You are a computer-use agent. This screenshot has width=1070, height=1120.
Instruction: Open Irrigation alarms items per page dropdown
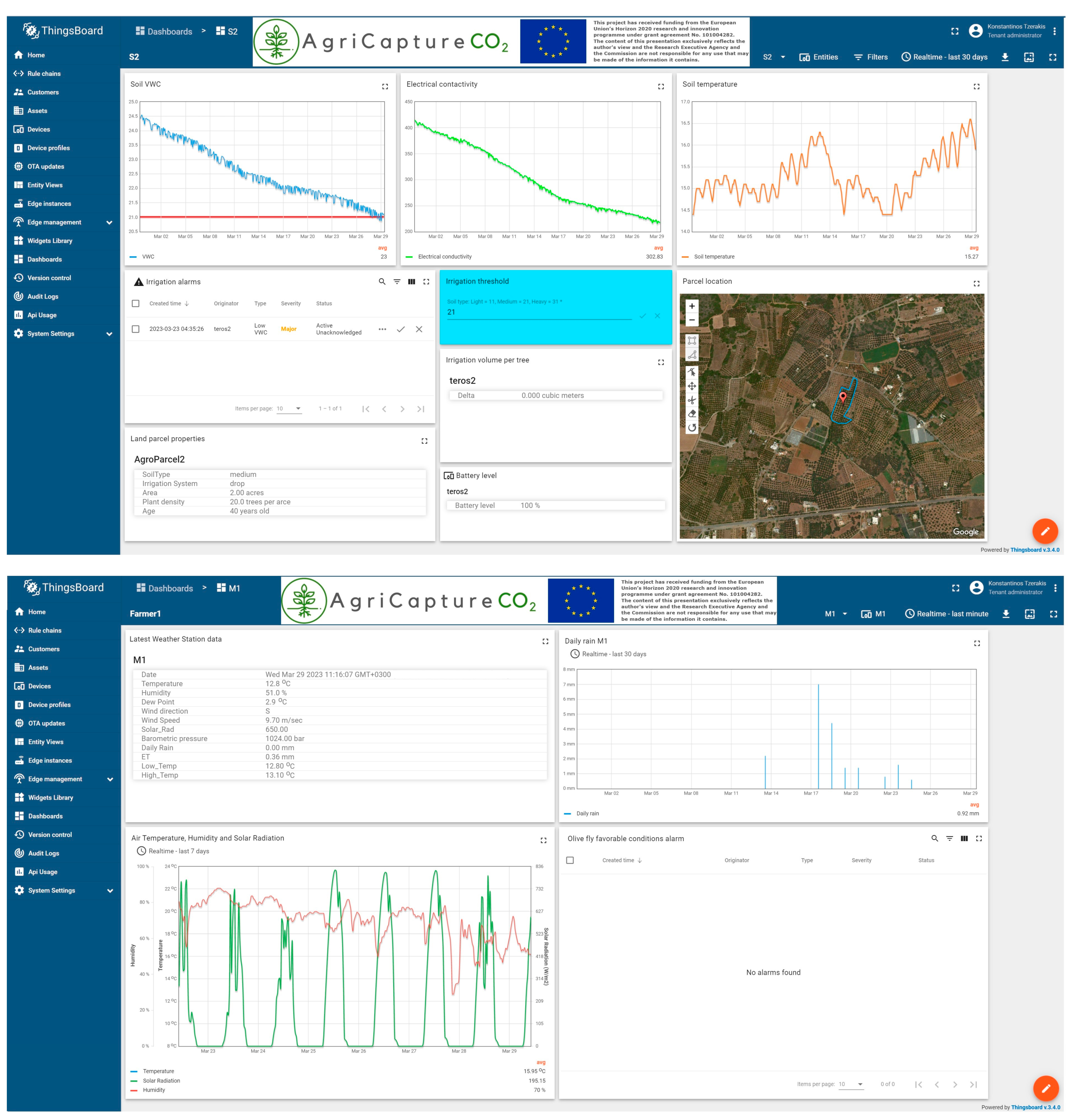[289, 408]
